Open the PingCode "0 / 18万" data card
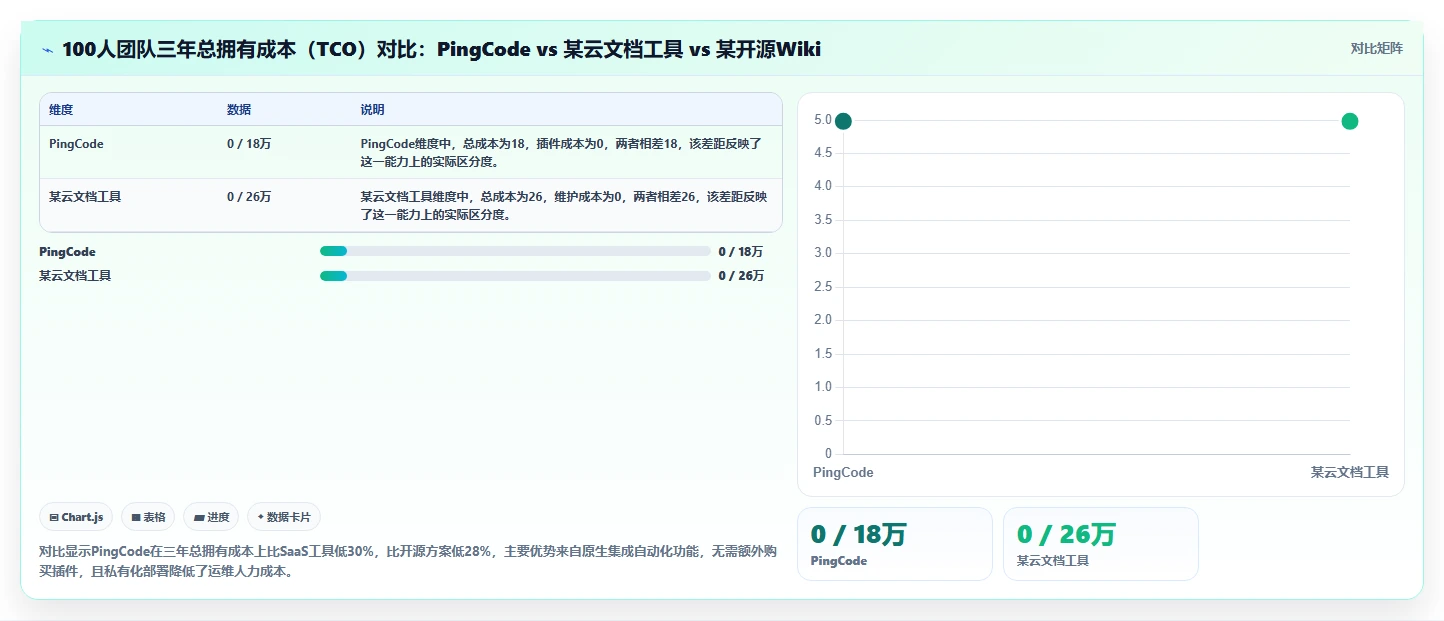Image resolution: width=1444 pixels, height=621 pixels. (895, 543)
